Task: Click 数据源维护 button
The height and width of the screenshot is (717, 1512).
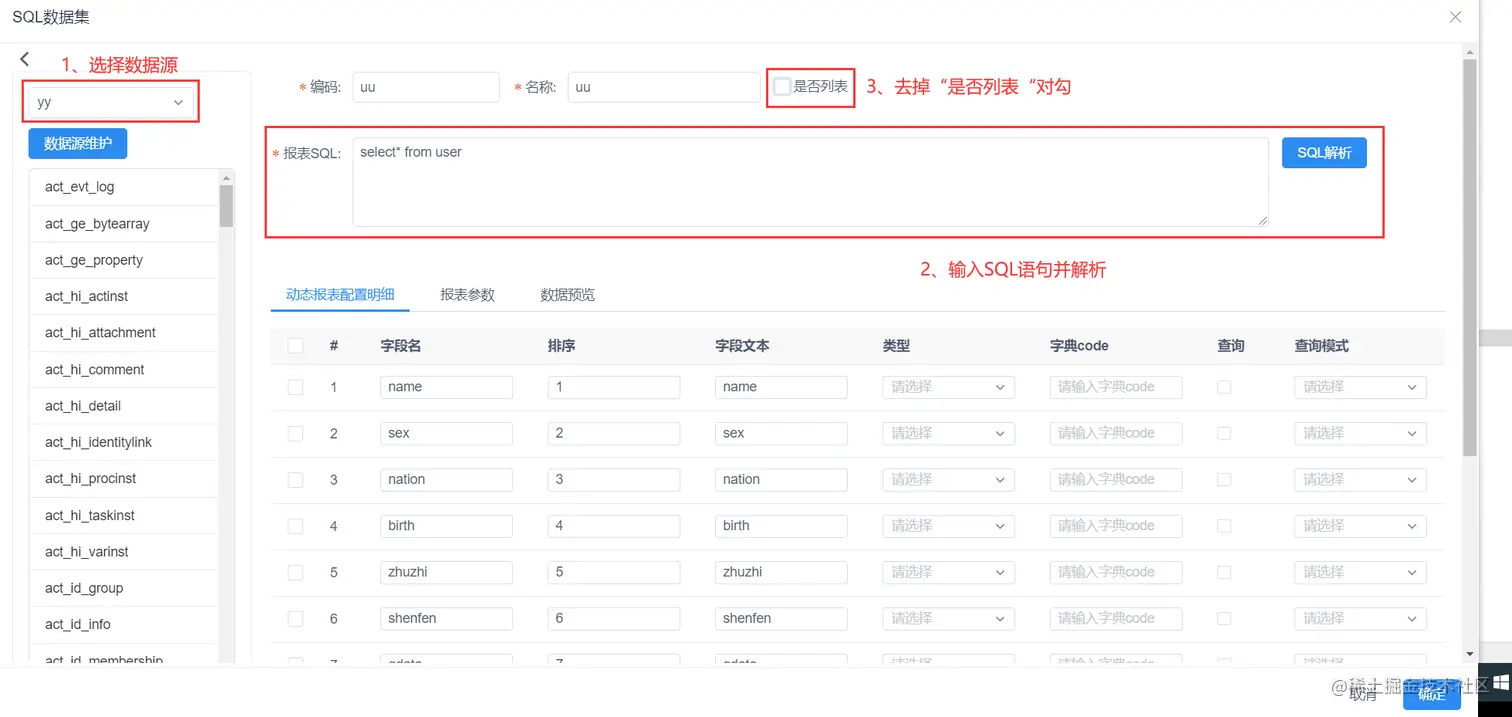Action: [78, 143]
